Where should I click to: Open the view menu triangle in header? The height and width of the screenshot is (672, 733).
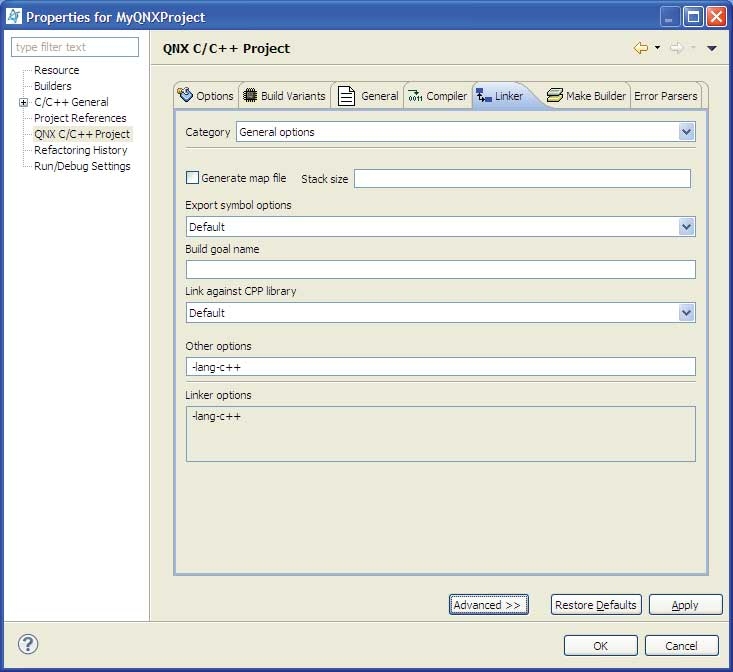pyautogui.click(x=712, y=48)
